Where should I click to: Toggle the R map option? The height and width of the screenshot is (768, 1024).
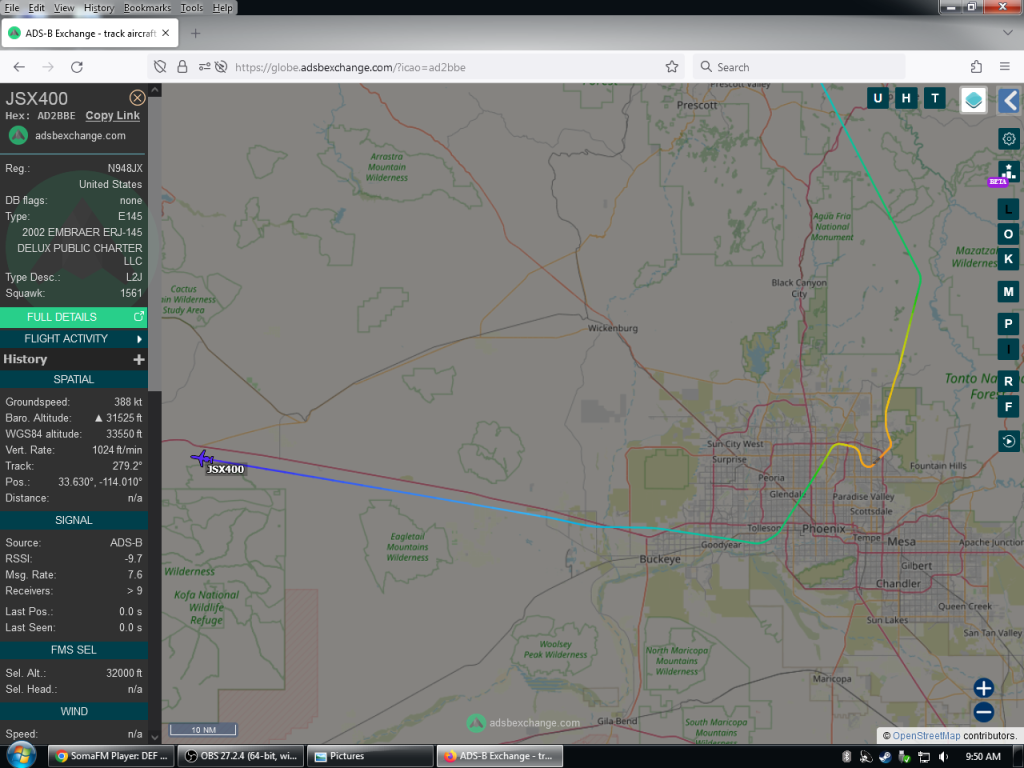pos(1008,381)
